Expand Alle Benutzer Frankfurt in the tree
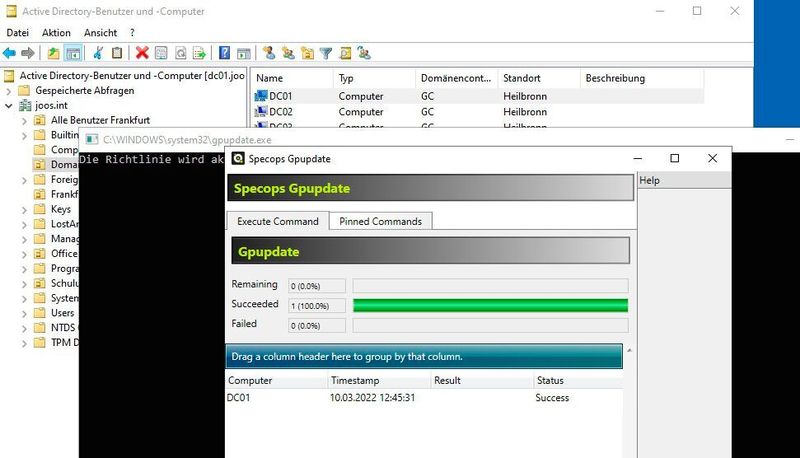This screenshot has width=800, height=458. click(x=24, y=121)
